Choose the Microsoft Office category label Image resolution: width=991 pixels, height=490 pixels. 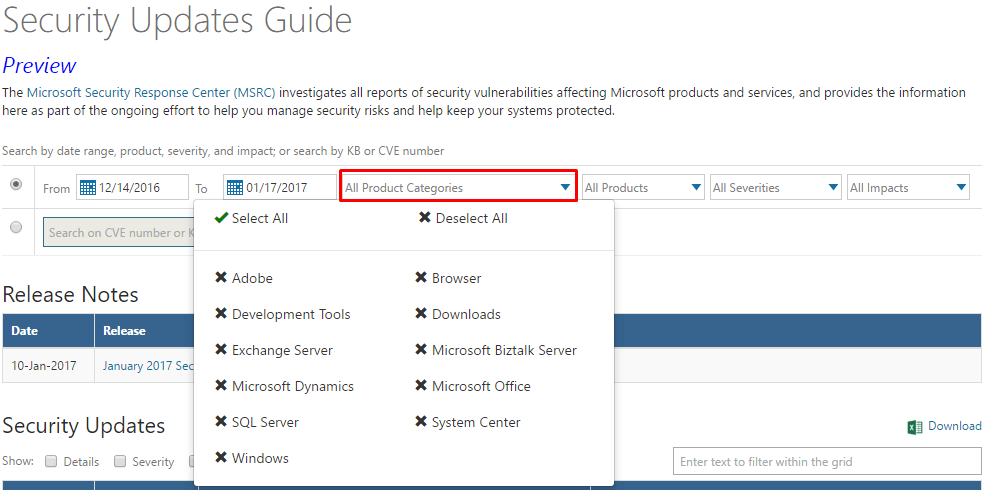click(481, 386)
